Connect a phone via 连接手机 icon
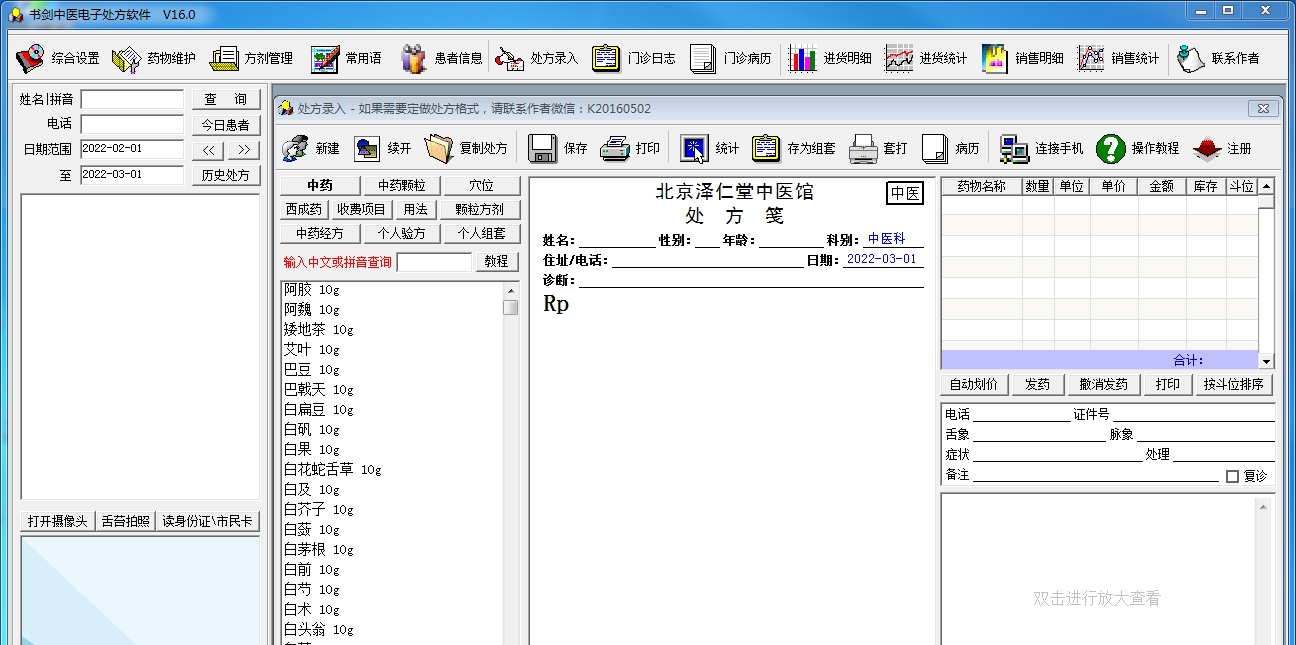 1035,147
